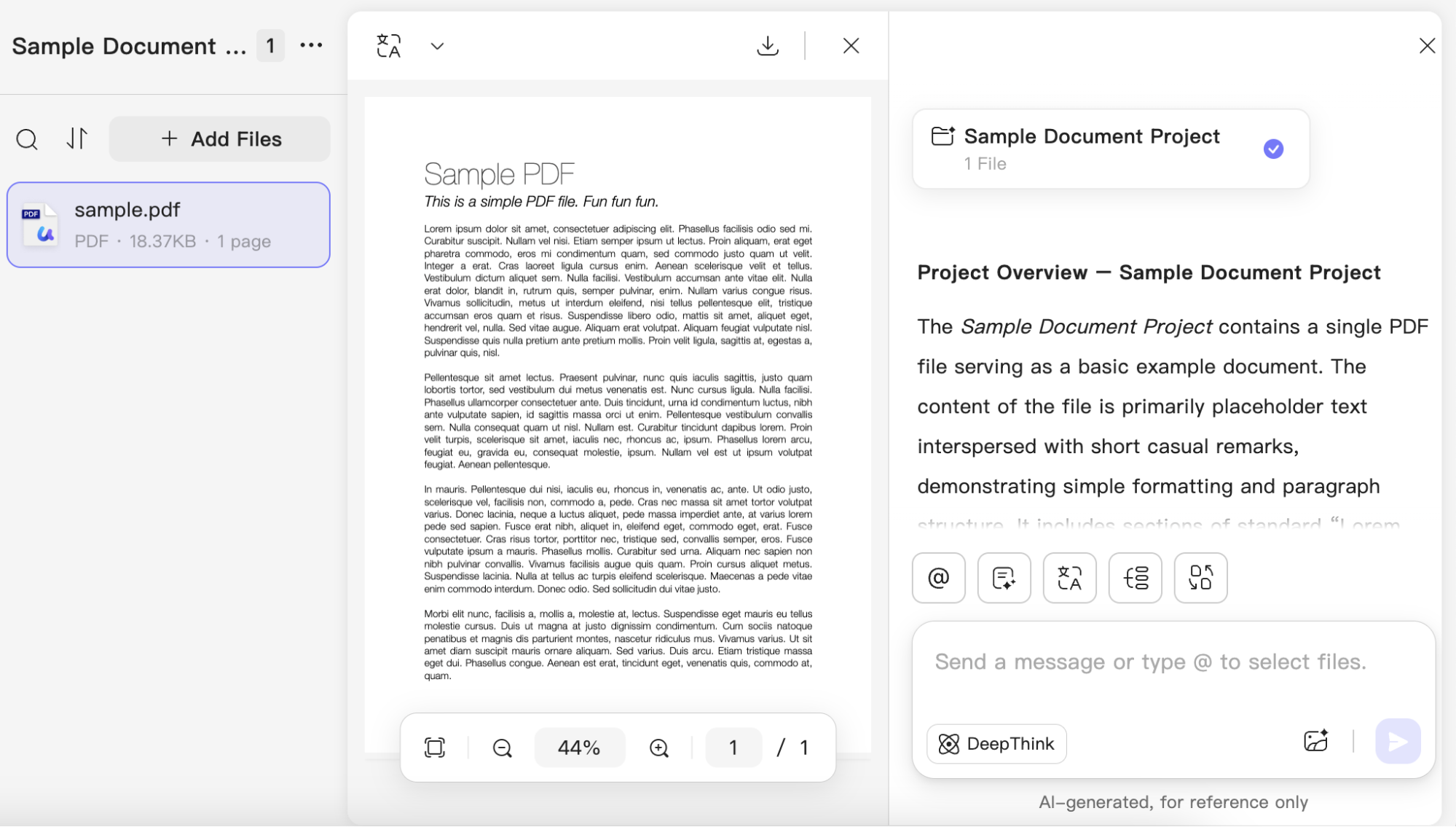
Task: Open the search icon in the file sidebar
Action: (27, 138)
